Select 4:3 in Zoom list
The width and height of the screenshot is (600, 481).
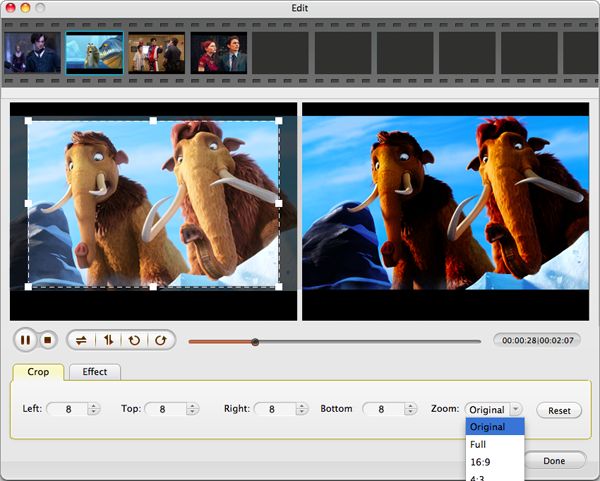495,477
